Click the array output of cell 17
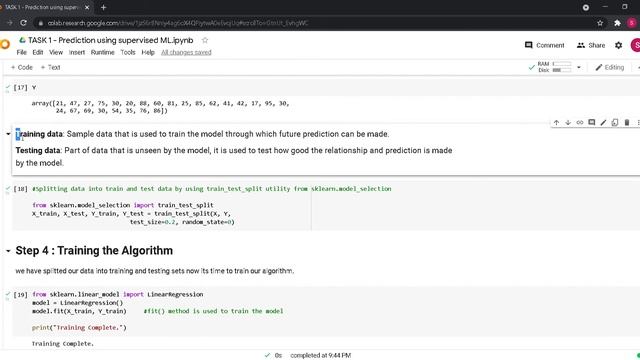Screen dimensions: 640x360 point(160,107)
